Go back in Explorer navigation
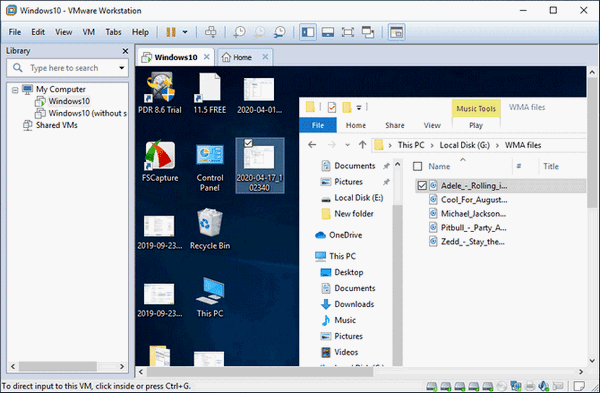This screenshot has height=393, width=600. click(x=312, y=145)
